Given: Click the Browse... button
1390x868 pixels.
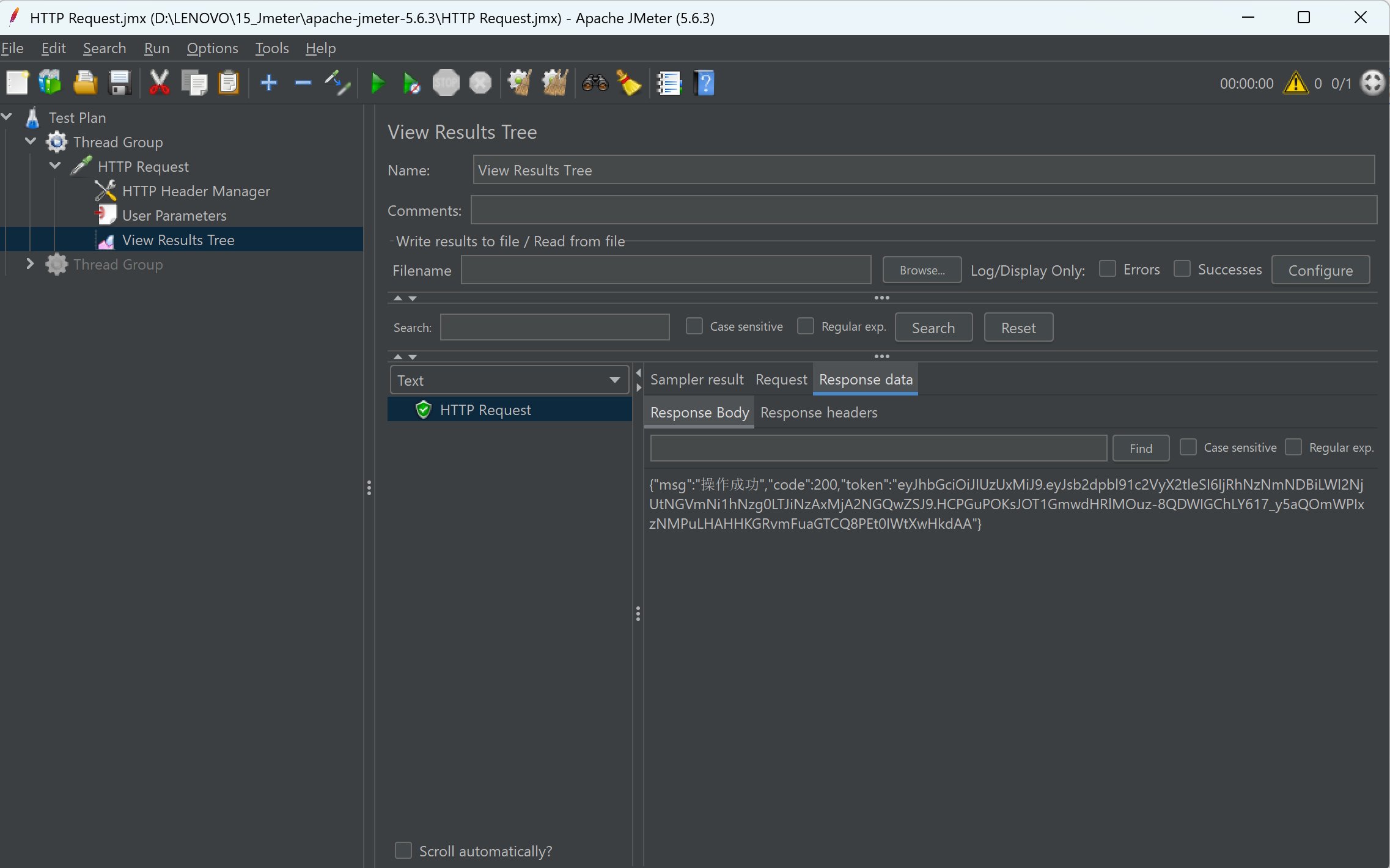Looking at the screenshot, I should pyautogui.click(x=922, y=270).
